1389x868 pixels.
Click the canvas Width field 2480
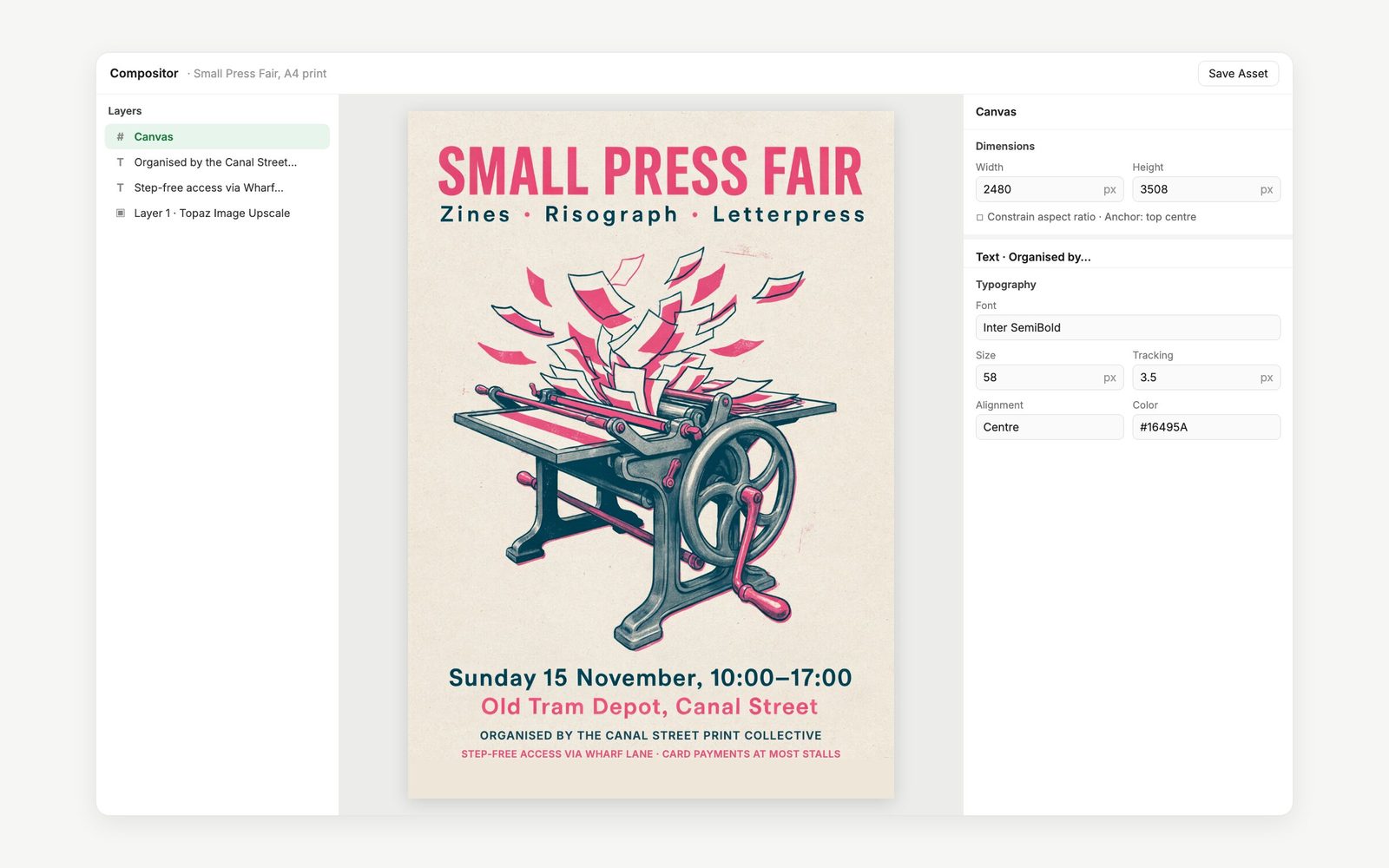[1050, 189]
